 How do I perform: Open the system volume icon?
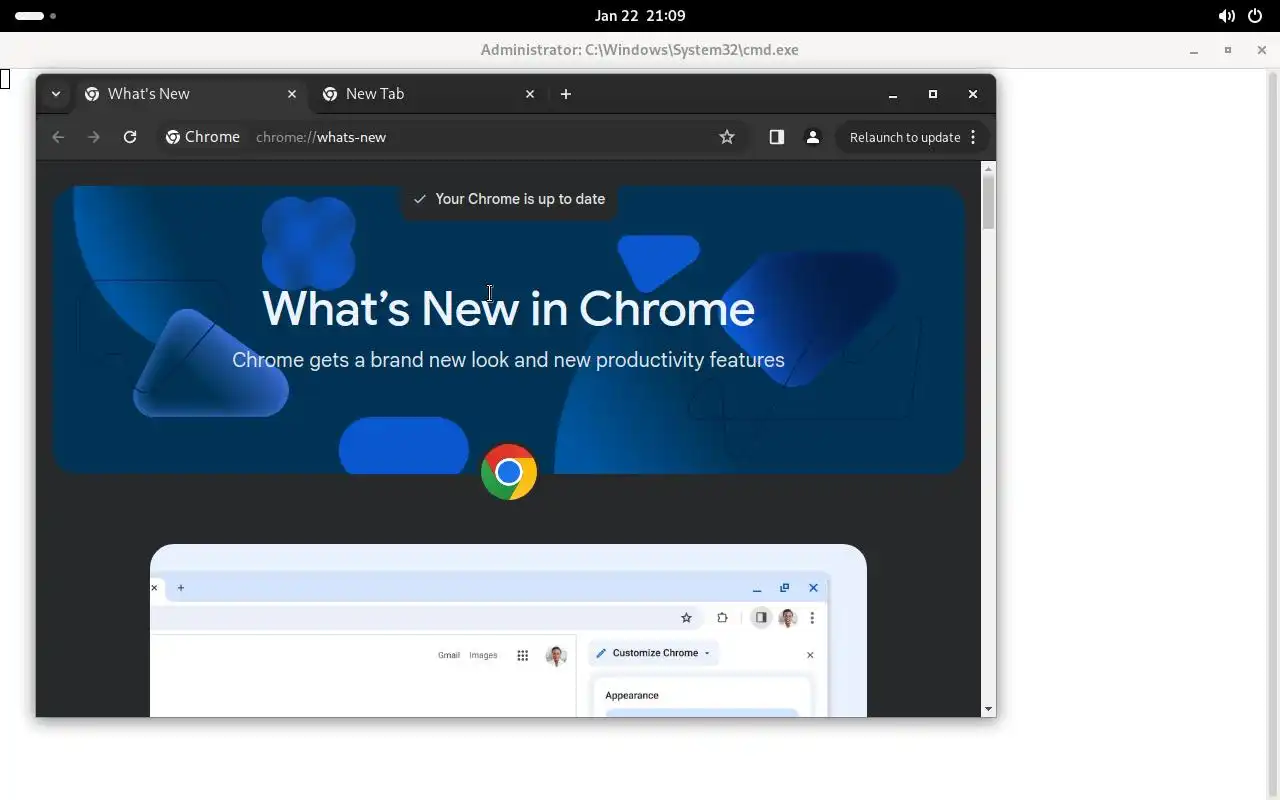coord(1226,16)
